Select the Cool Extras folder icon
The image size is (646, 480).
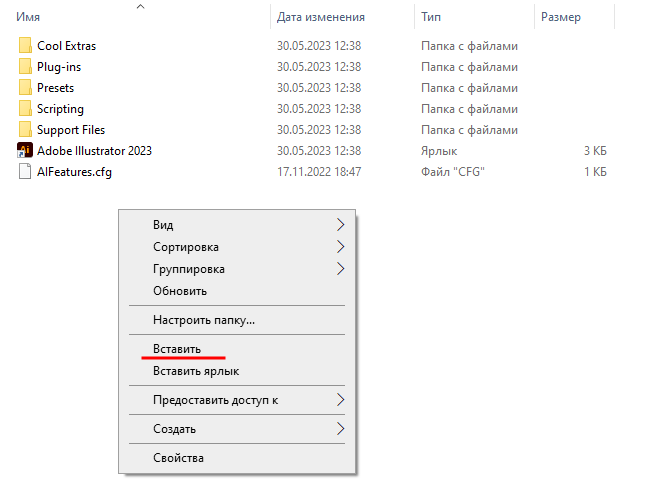pyautogui.click(x=25, y=46)
